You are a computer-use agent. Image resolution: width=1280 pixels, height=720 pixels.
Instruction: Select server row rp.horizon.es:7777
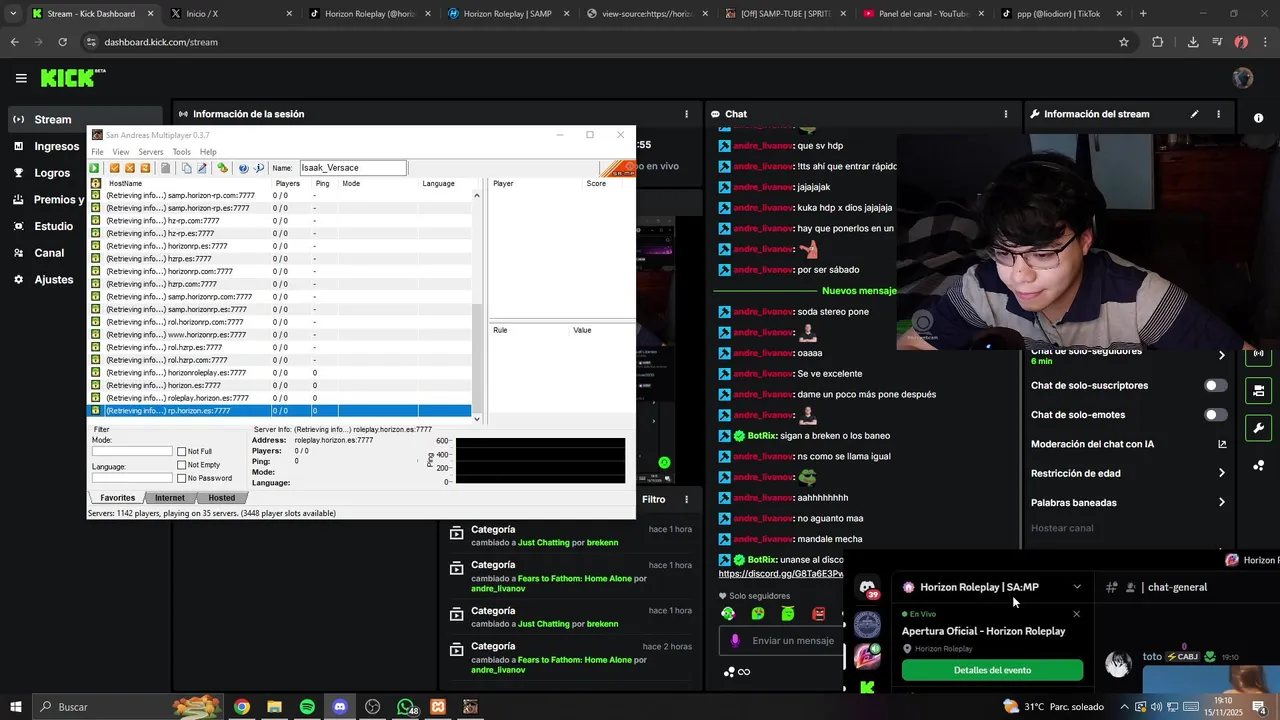click(280, 411)
